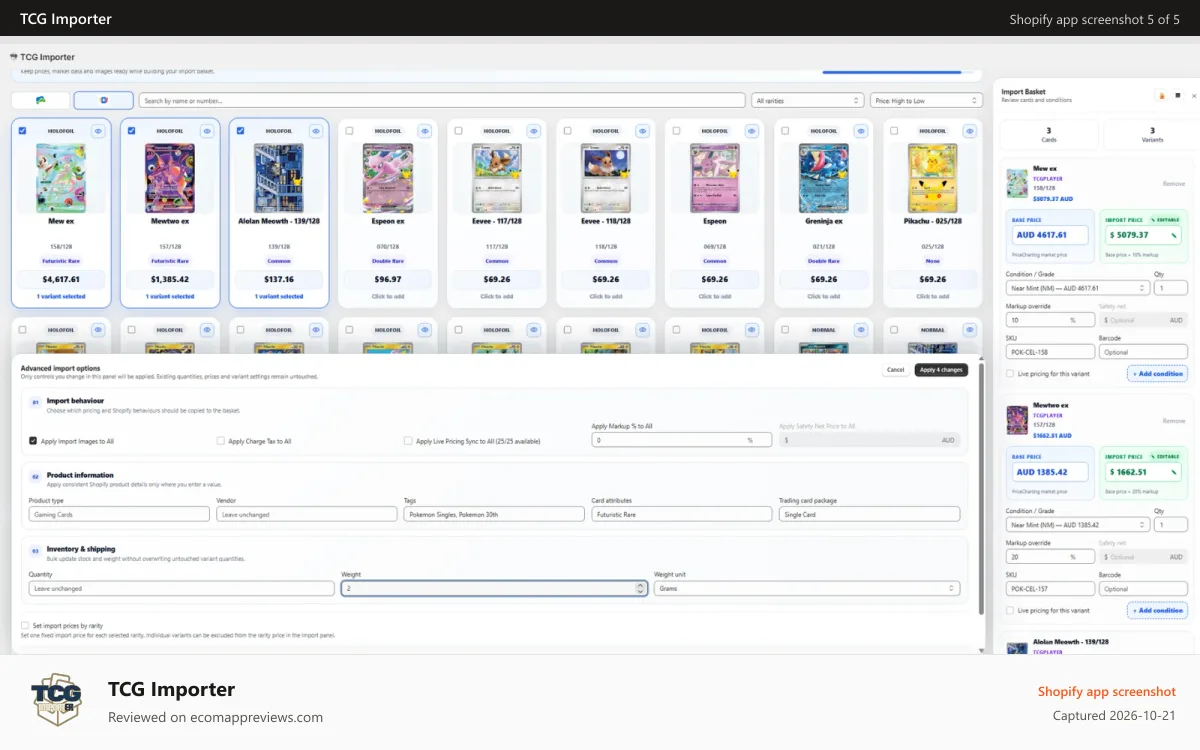Open Mew ex Condition / Grade dropdown
The image size is (1200, 750).
(x=1078, y=288)
